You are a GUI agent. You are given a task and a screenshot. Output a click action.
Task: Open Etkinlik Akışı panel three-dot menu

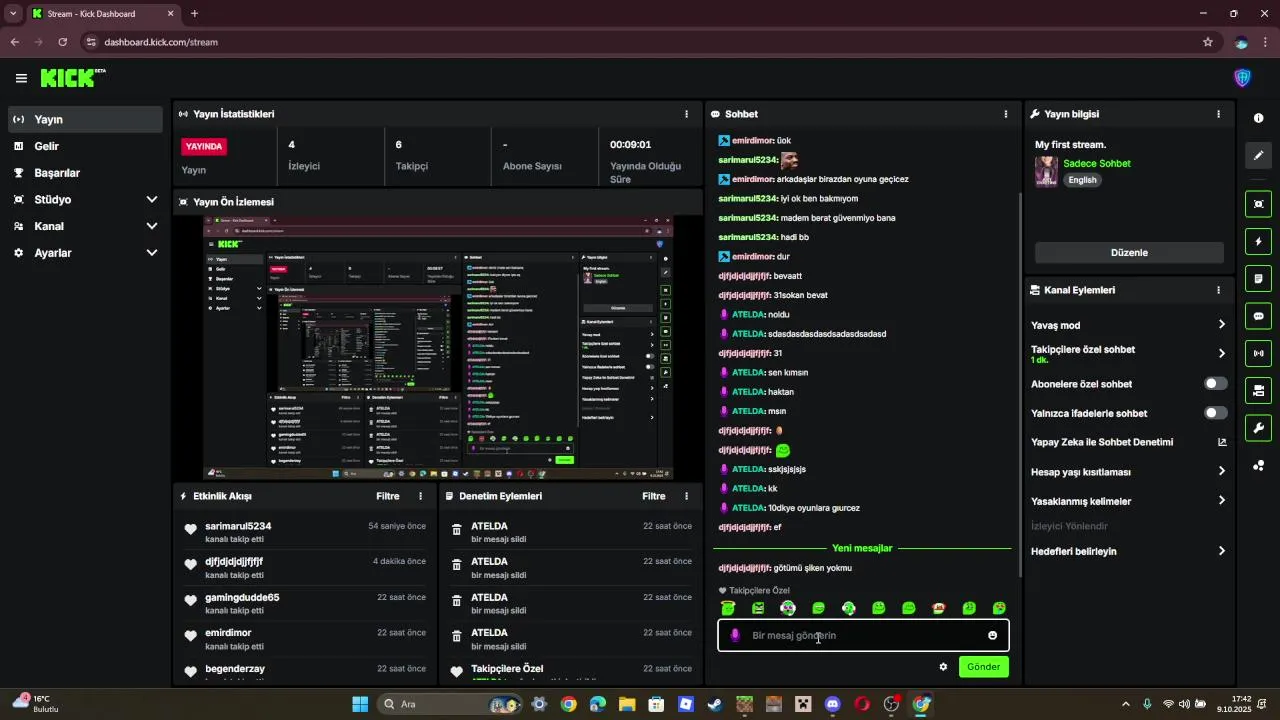coord(420,496)
